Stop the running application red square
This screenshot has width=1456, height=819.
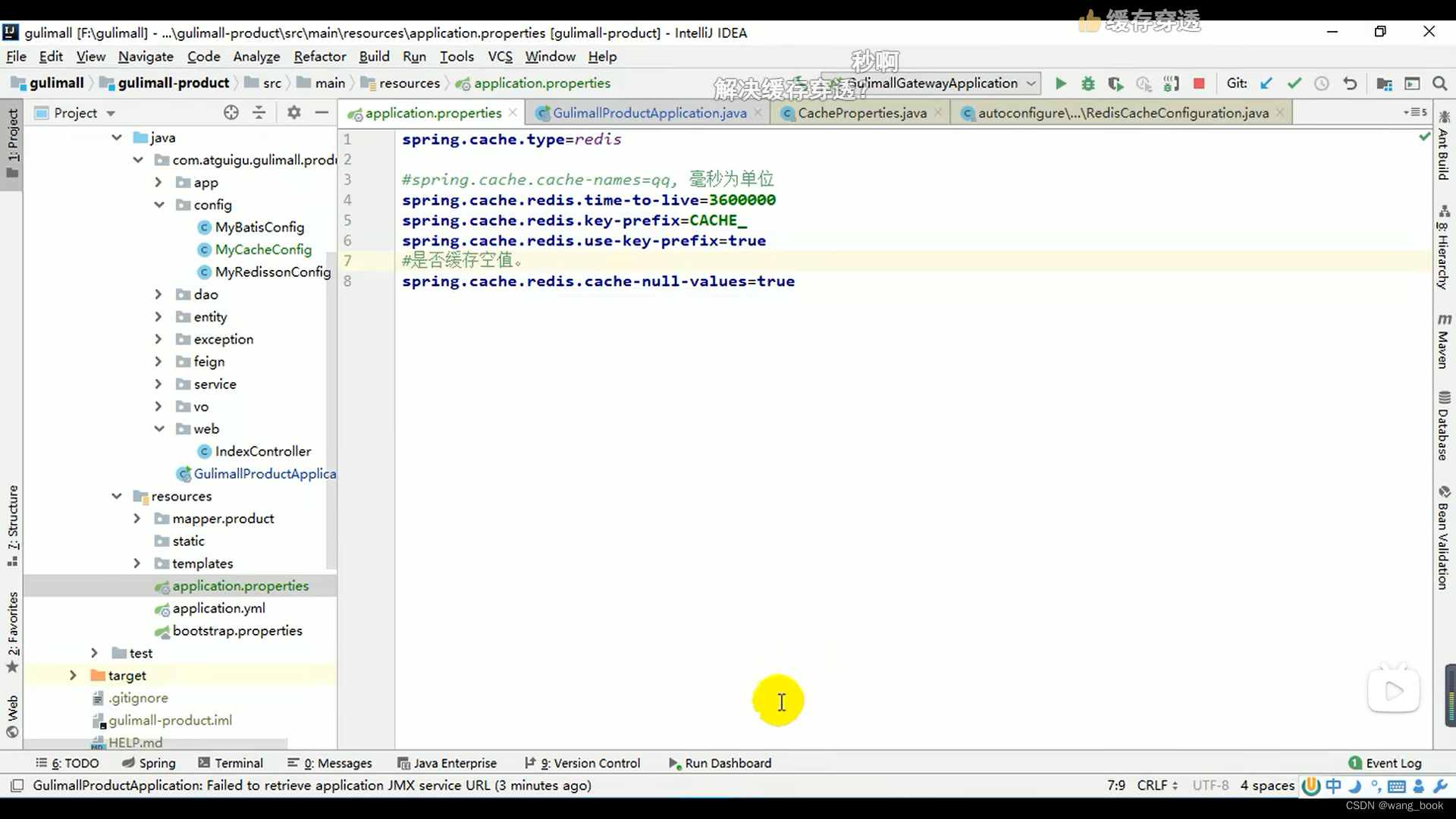(x=1199, y=83)
